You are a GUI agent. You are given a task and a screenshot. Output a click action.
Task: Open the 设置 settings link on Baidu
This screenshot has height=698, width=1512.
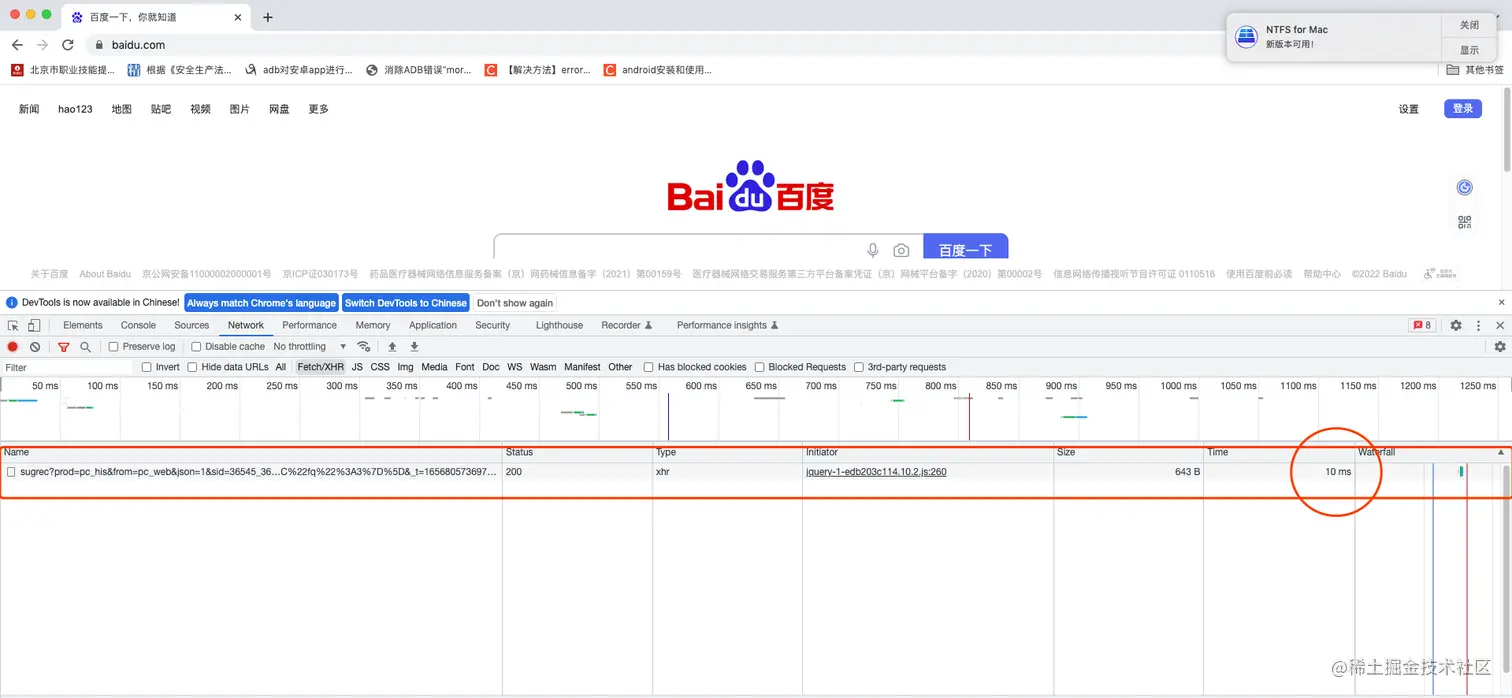coord(1408,109)
